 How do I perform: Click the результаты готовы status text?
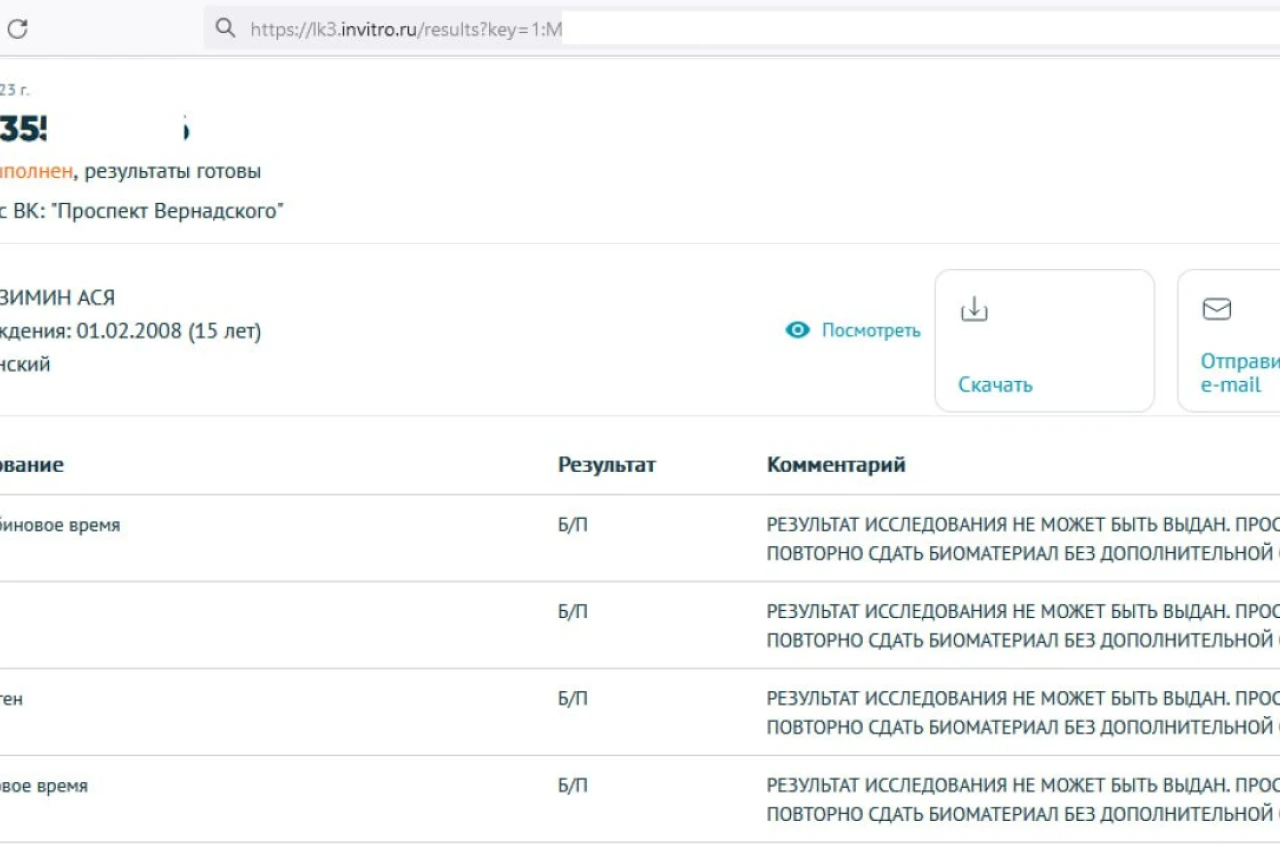(173, 171)
